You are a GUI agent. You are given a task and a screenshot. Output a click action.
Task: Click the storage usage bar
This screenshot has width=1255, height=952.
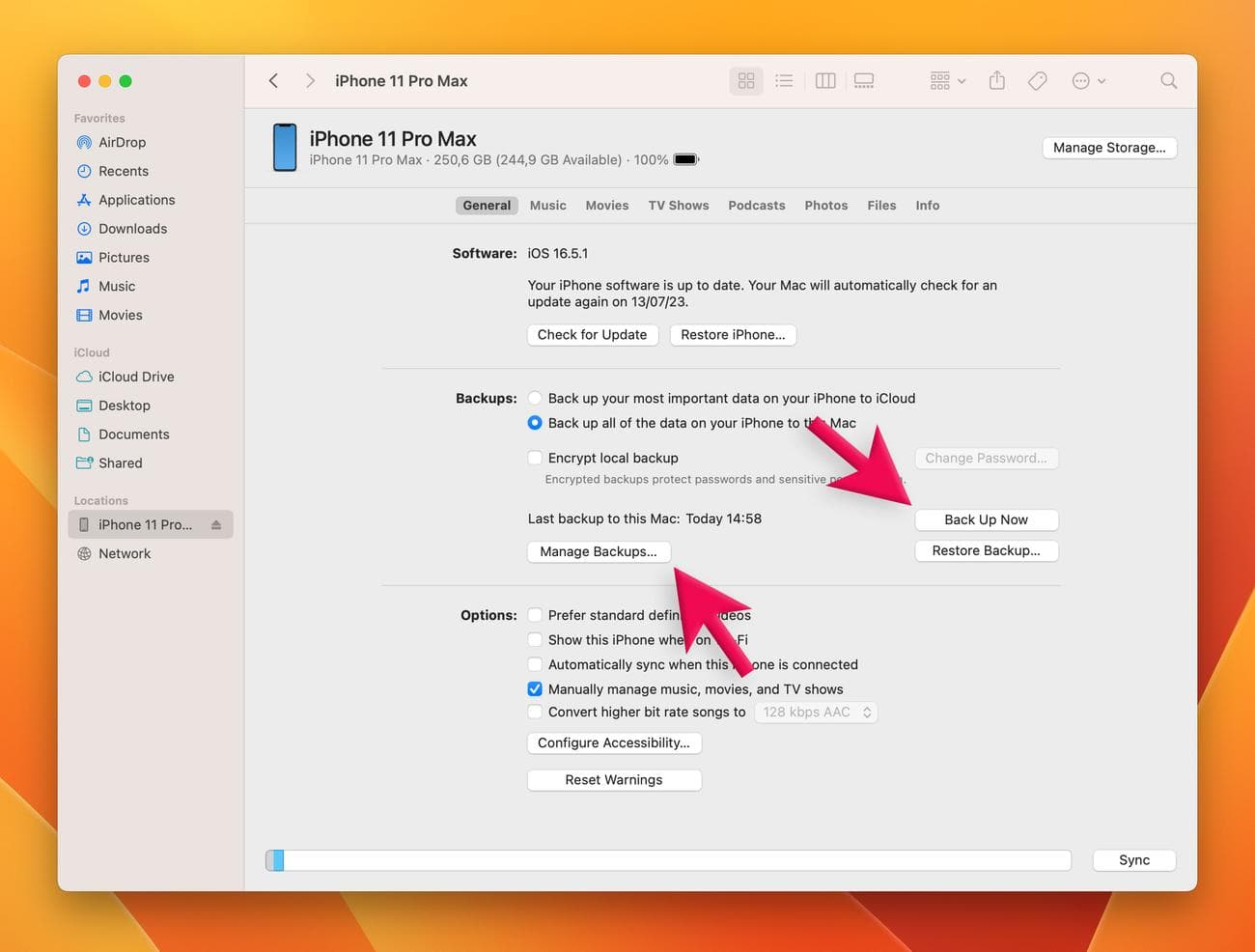pos(668,860)
